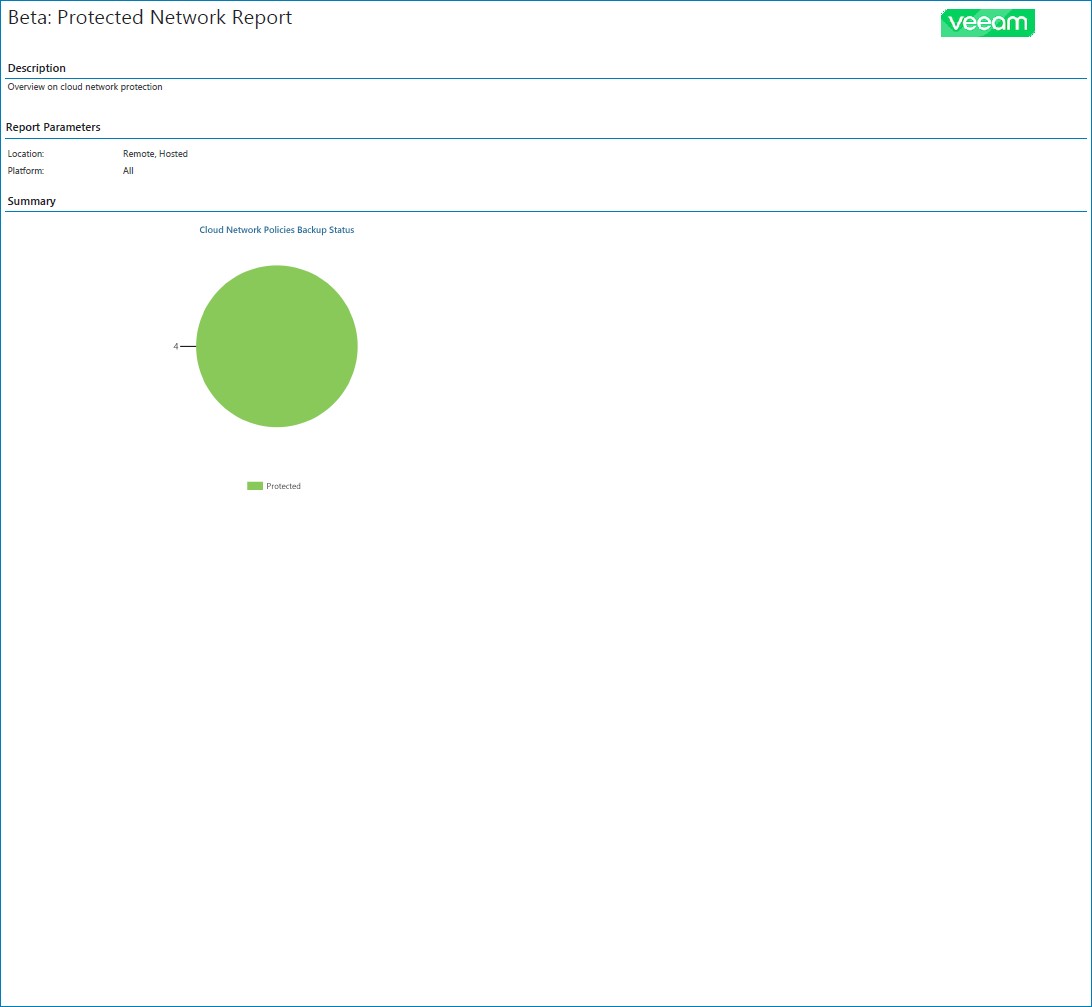Screen dimensions: 1092x1007
Task: Select the Beta: Protected Network Report heading
Action: (x=150, y=17)
